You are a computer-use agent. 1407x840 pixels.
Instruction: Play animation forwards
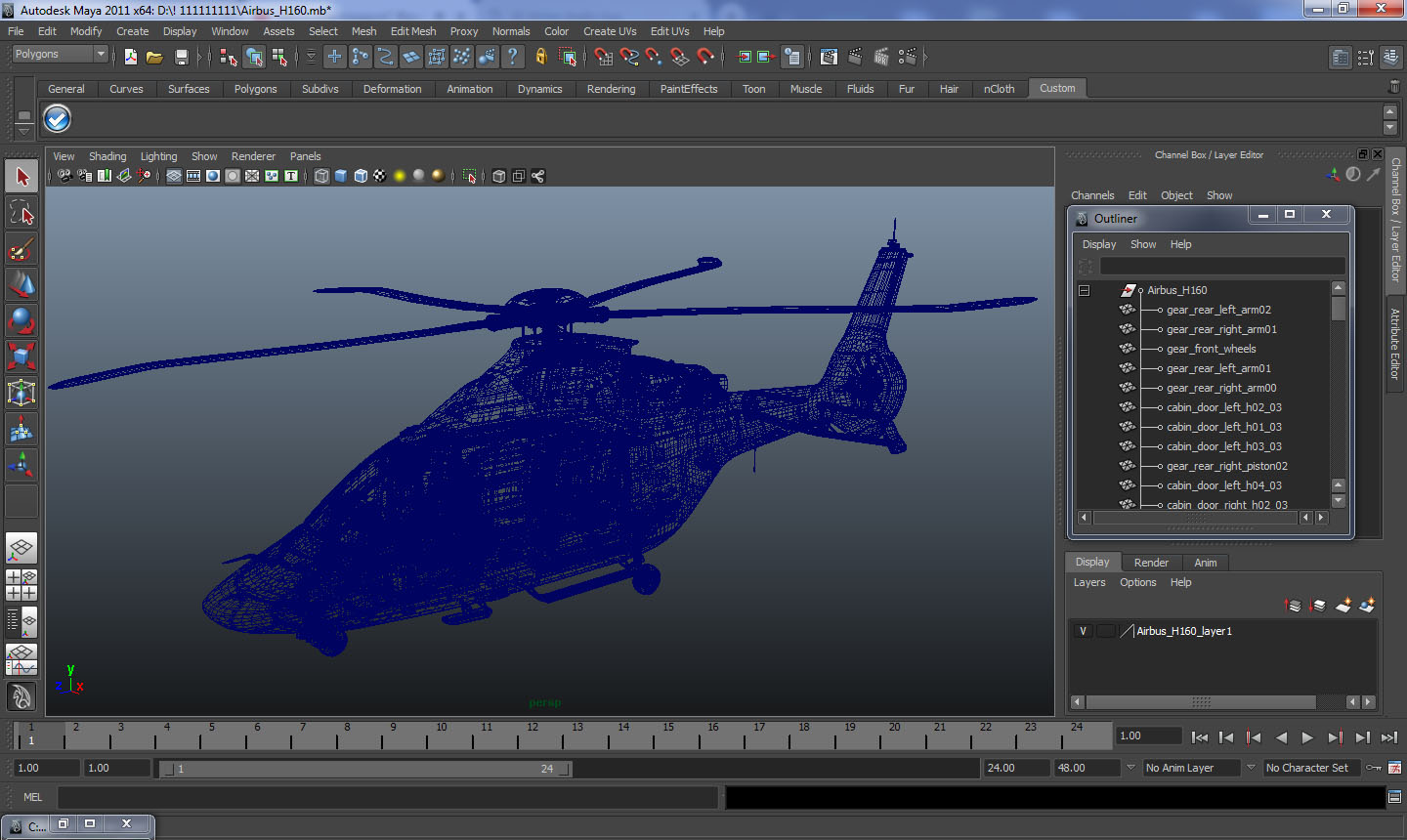coord(1307,737)
